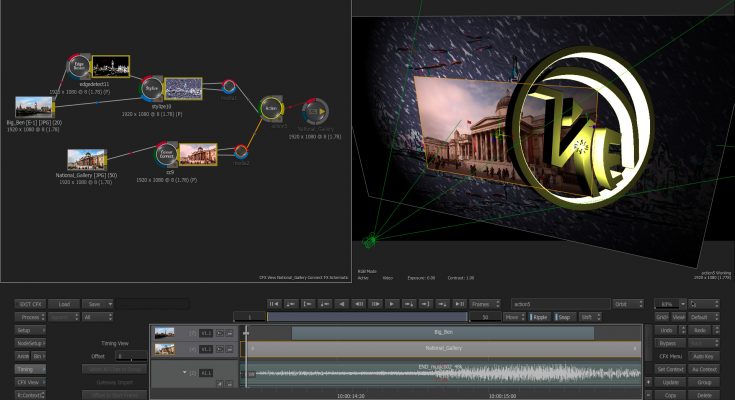Go to the out point

click(426, 304)
